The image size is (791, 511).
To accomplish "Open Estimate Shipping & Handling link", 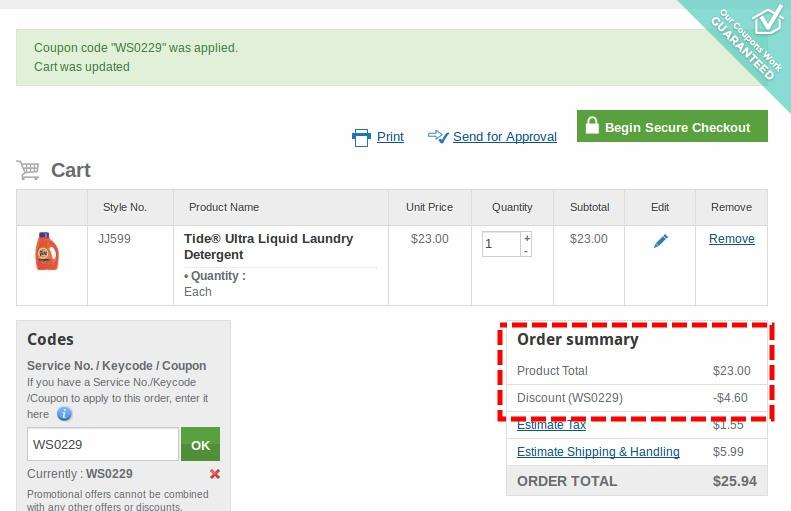I will (x=598, y=452).
